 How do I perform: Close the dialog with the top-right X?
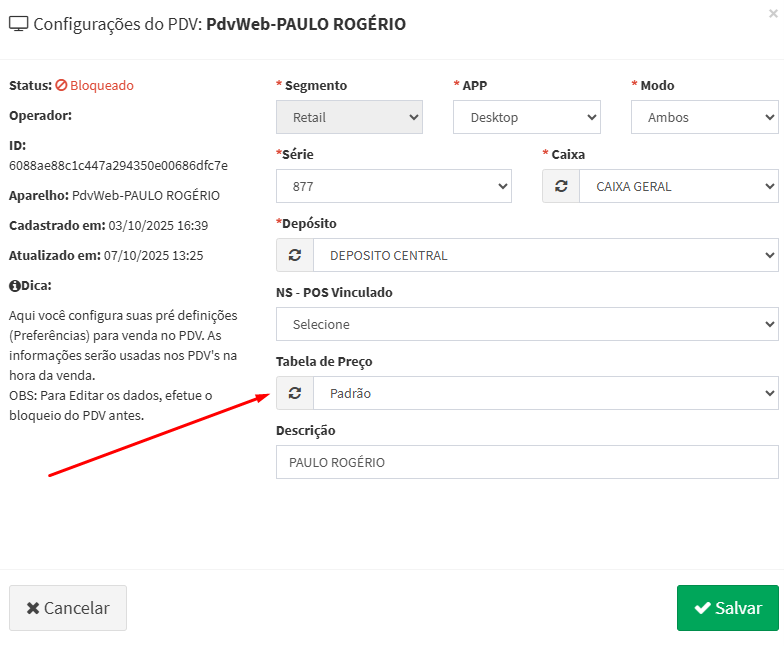(772, 13)
